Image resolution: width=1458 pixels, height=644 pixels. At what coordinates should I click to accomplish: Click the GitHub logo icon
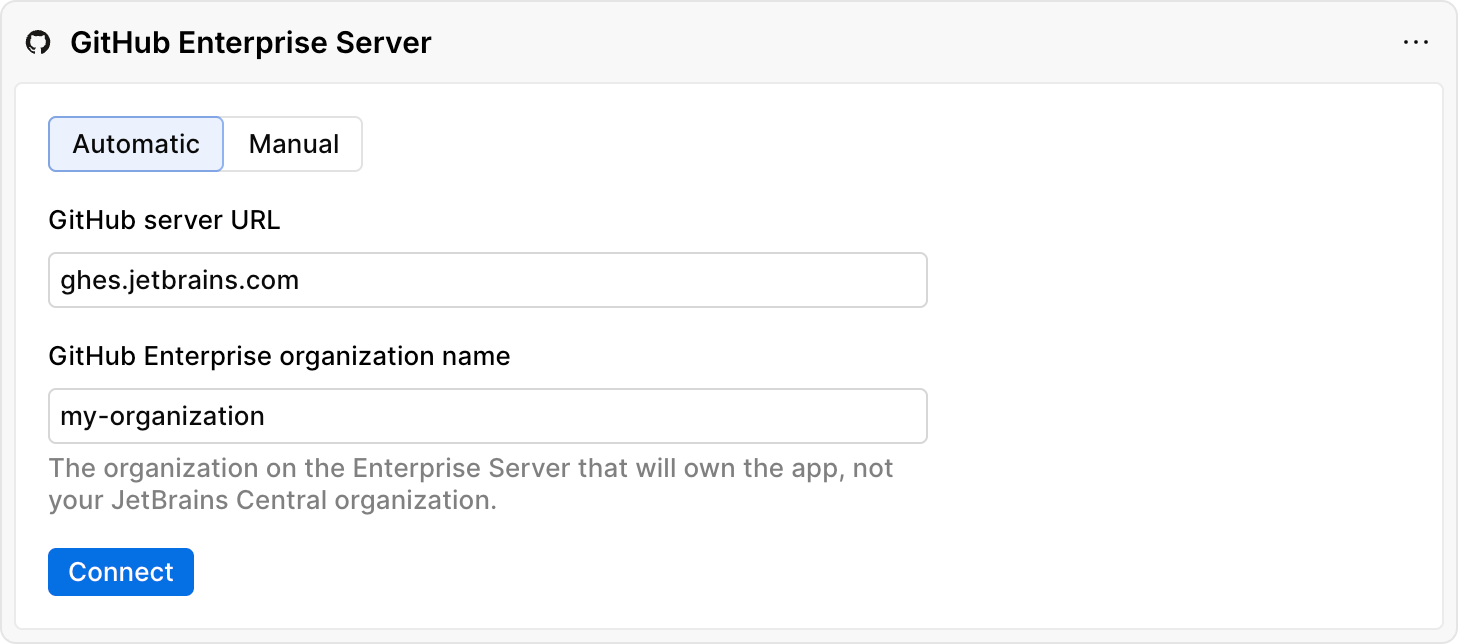[x=38, y=43]
